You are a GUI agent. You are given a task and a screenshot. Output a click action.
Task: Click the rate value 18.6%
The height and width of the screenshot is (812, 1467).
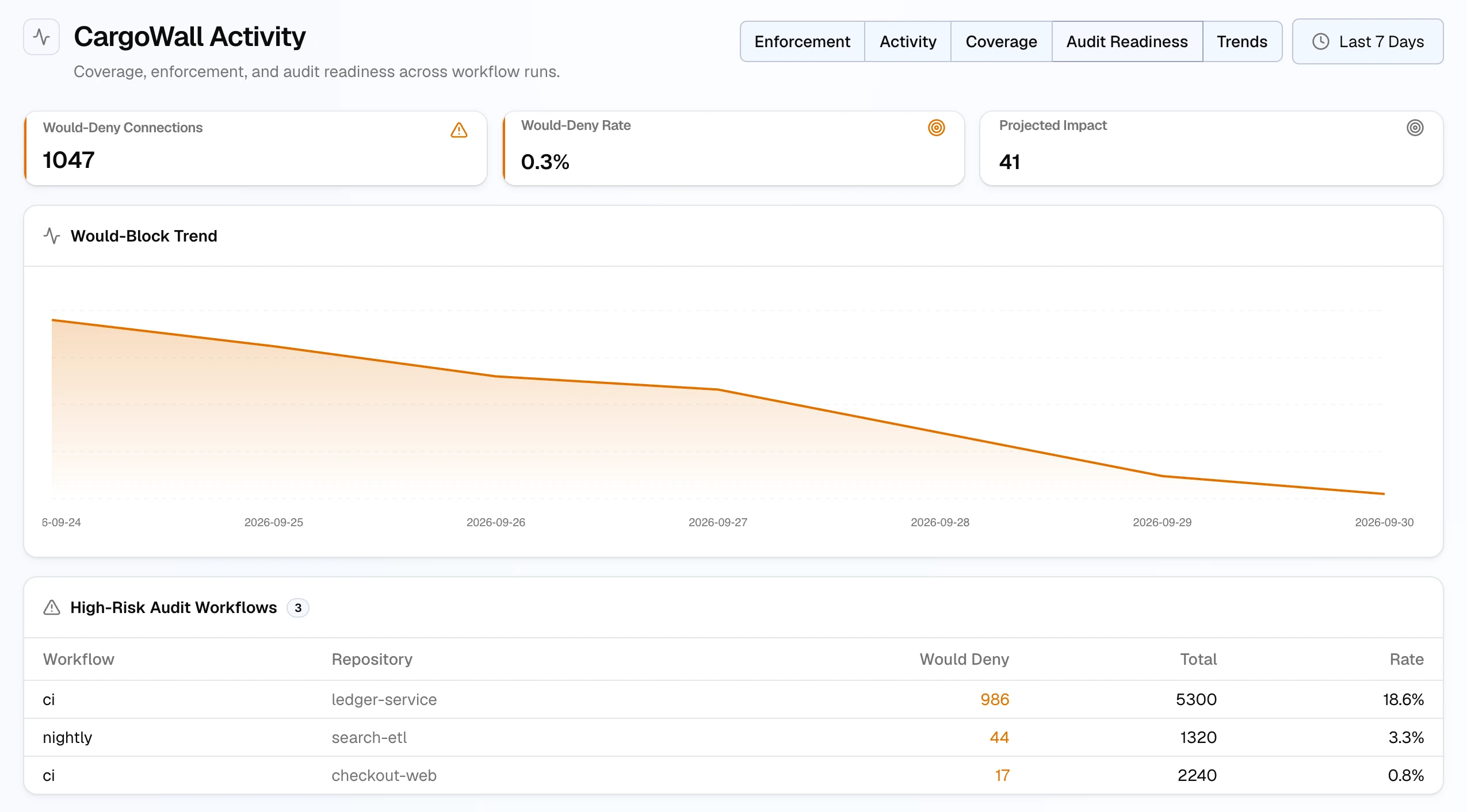click(1403, 699)
